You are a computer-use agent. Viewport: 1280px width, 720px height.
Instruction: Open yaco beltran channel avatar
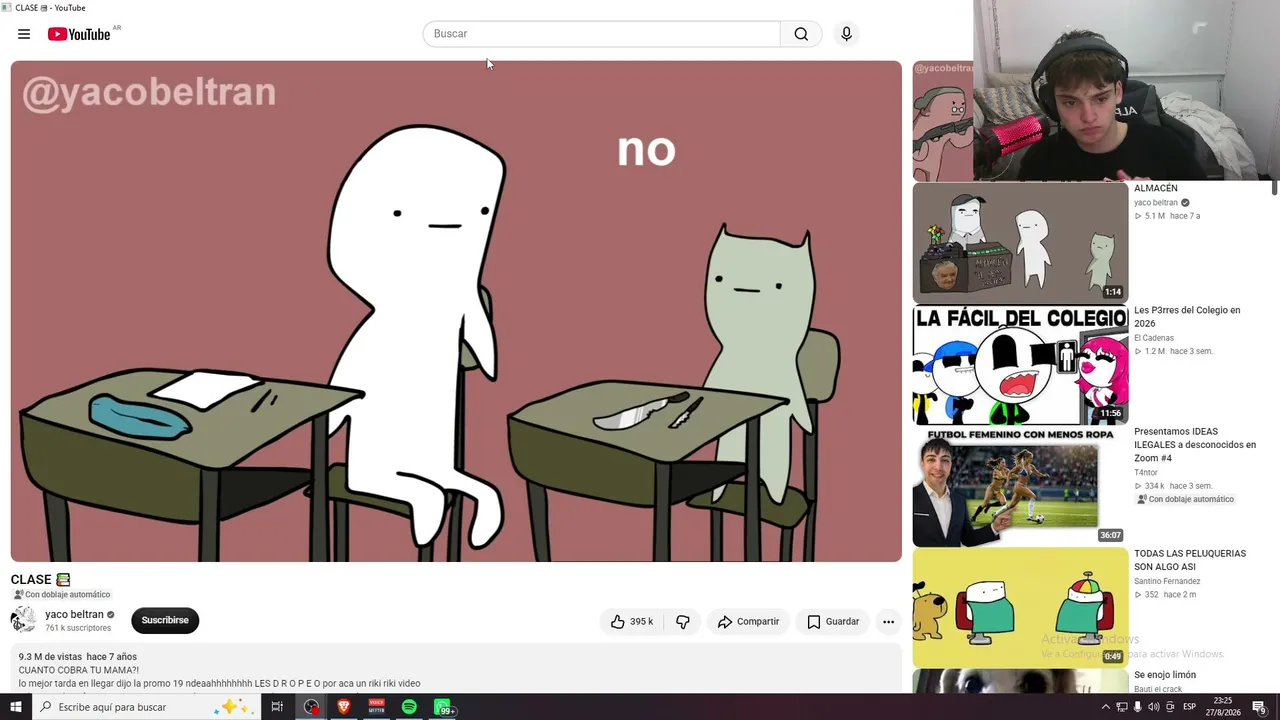pyautogui.click(x=24, y=620)
